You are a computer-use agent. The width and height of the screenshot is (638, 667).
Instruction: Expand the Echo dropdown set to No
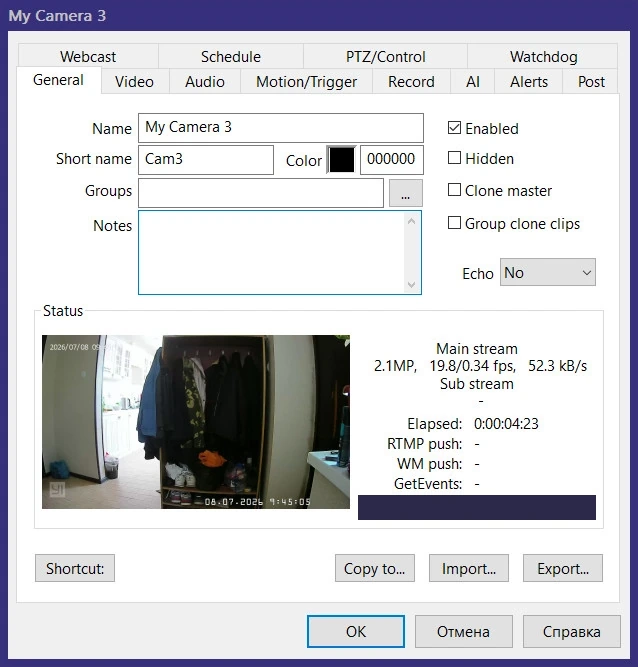548,272
